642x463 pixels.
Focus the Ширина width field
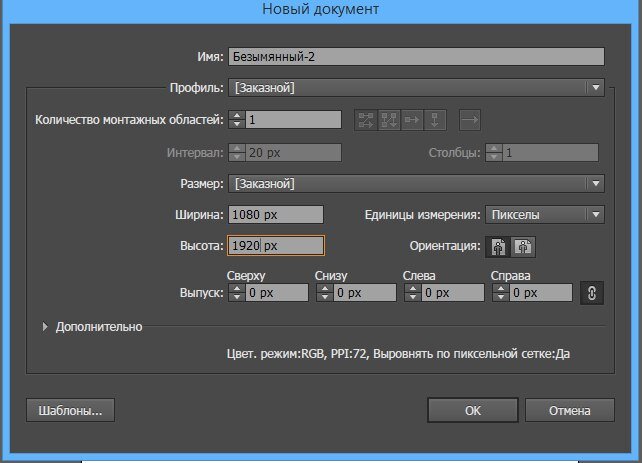pos(276,215)
